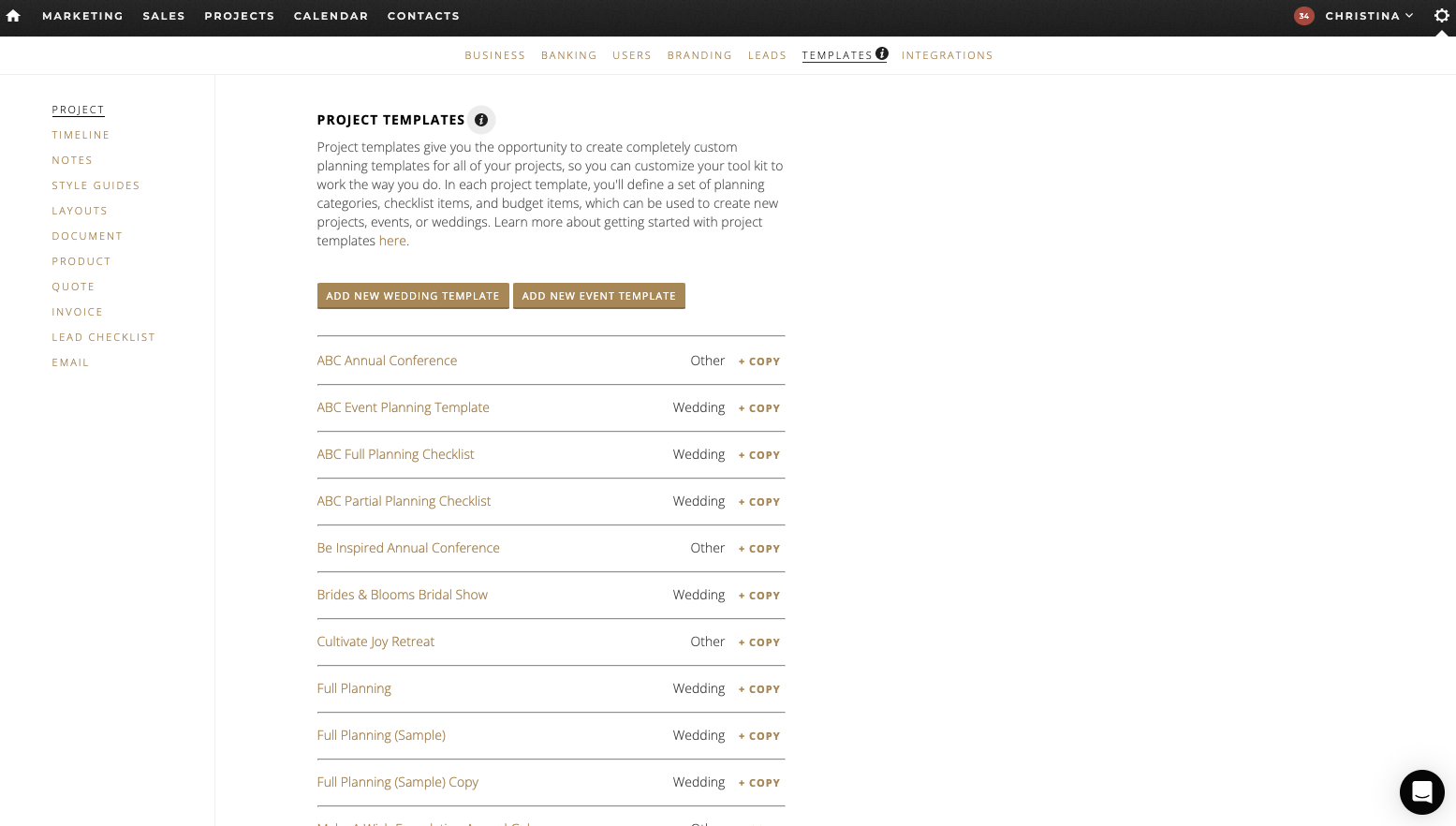Copy the ABC Full Planning Checklist template

(x=758, y=455)
